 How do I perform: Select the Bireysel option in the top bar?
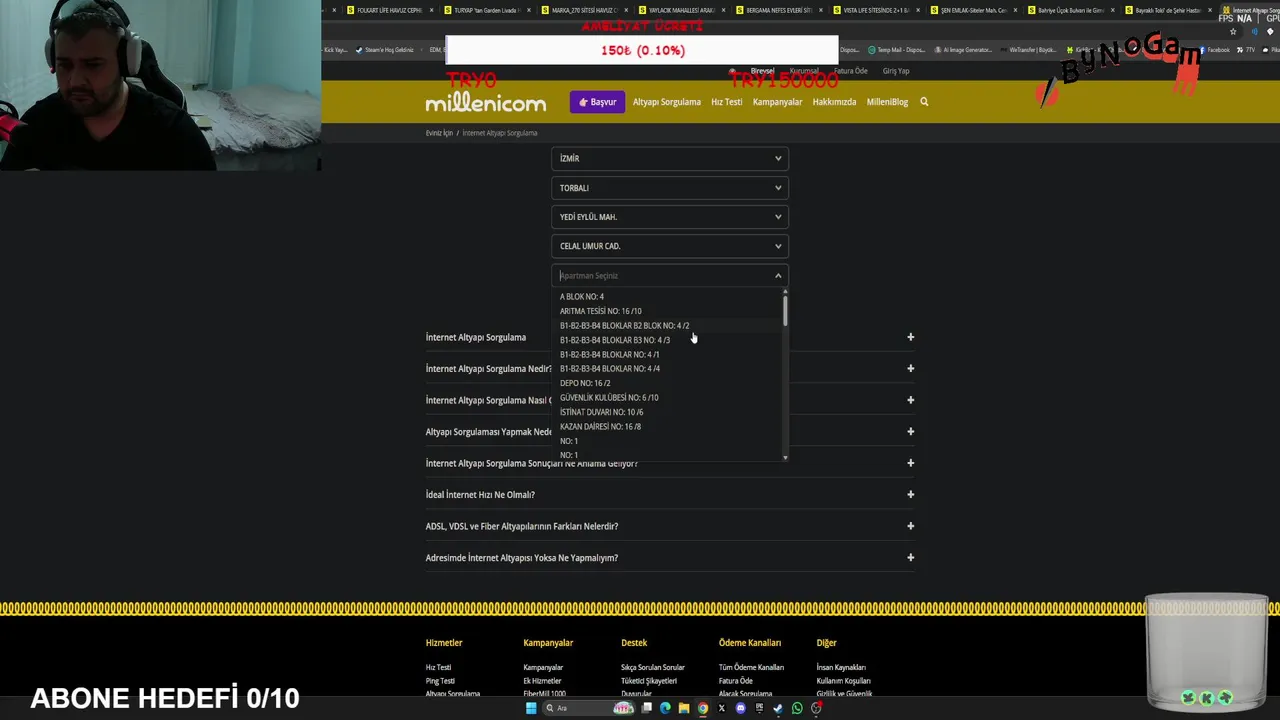pos(763,71)
